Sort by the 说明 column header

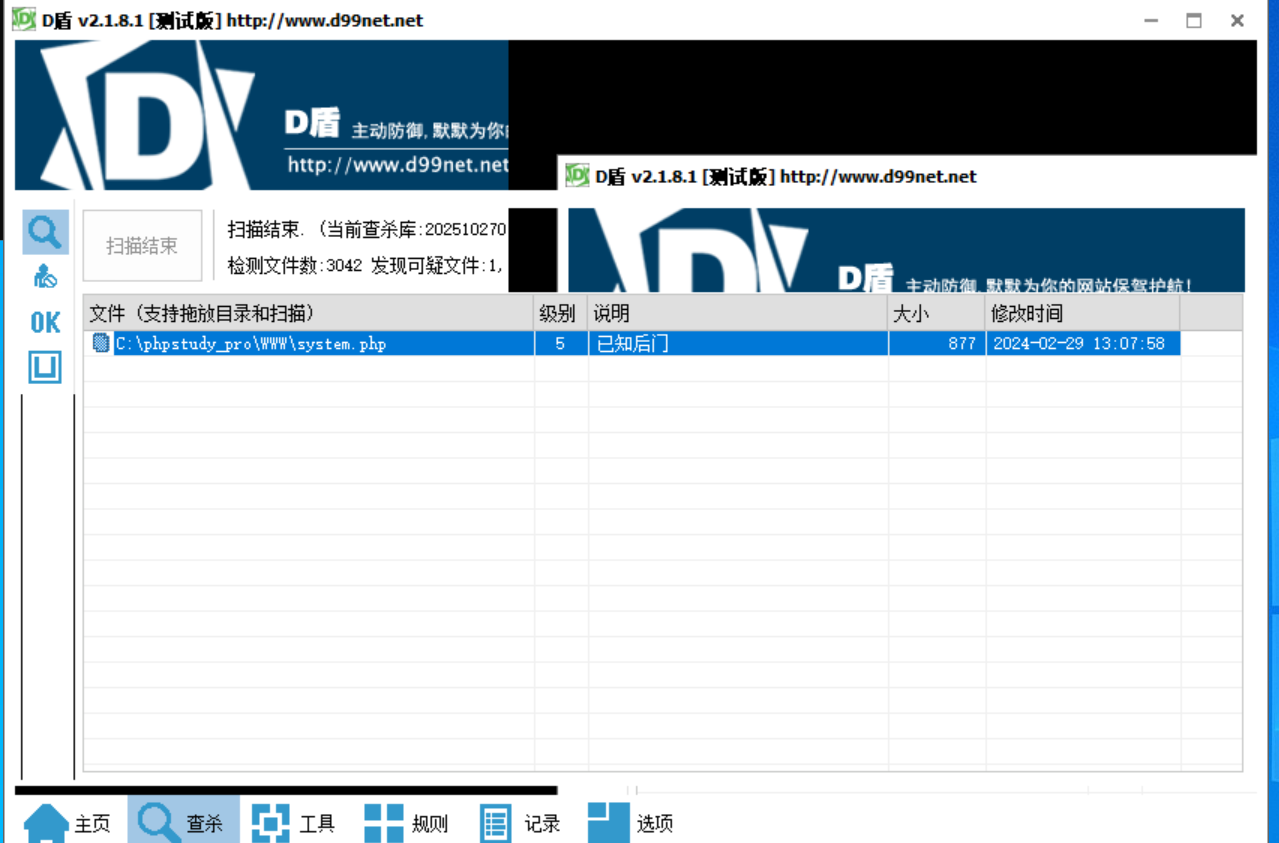click(738, 313)
